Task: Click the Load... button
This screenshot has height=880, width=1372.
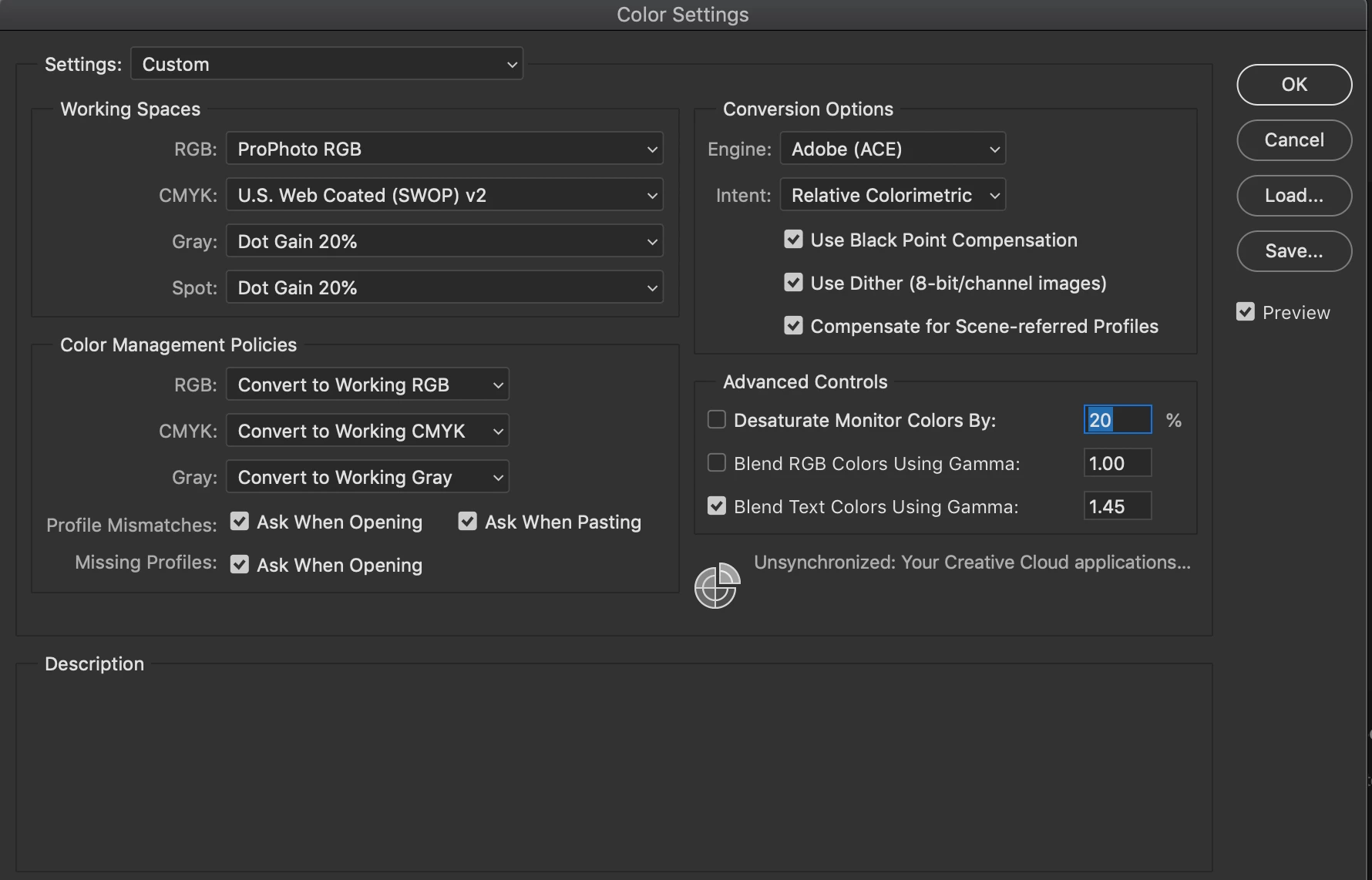Action: click(x=1294, y=195)
